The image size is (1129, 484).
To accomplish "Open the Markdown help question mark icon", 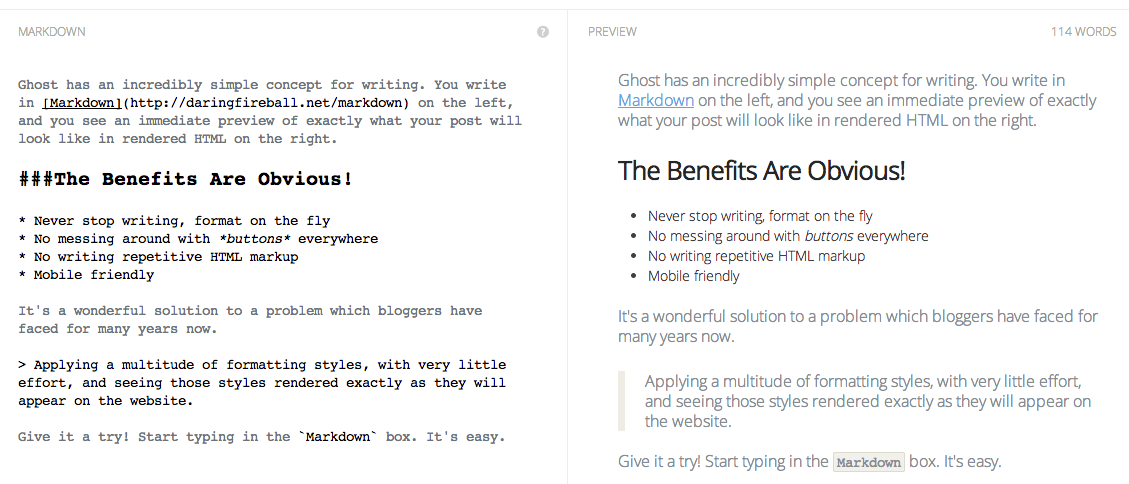I will pos(543,32).
